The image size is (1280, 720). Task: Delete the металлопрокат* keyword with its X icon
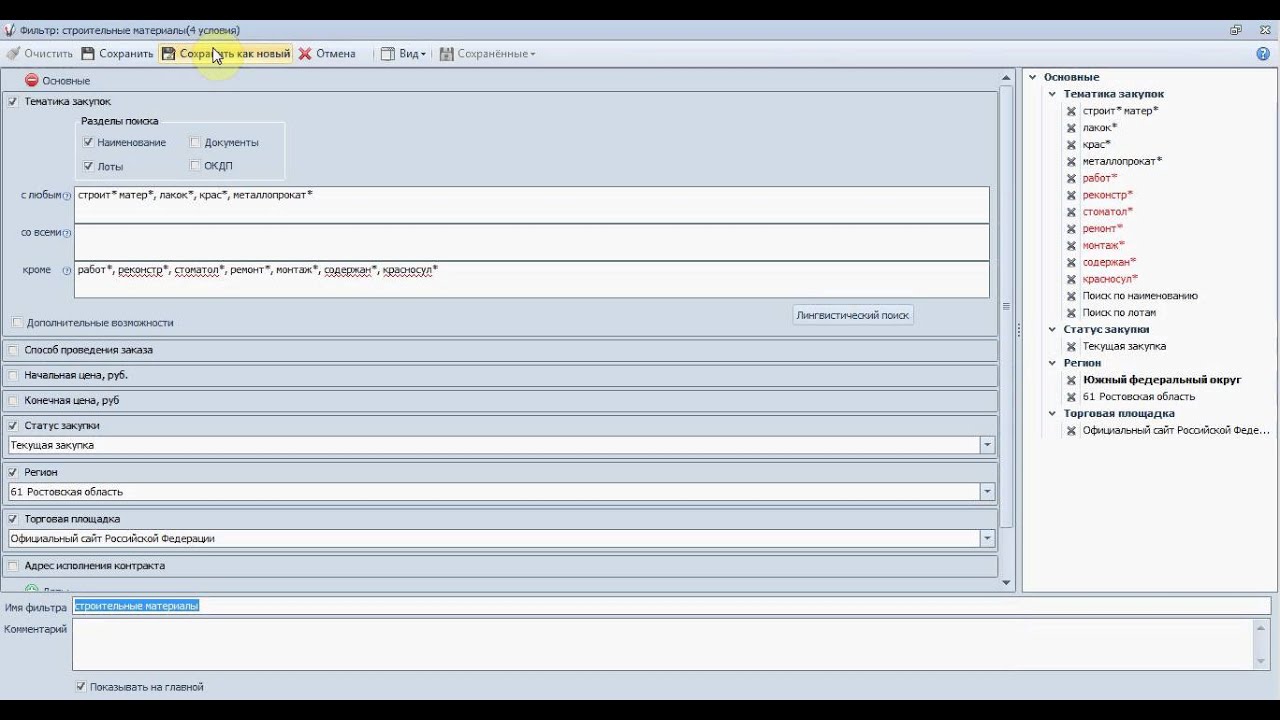click(x=1071, y=162)
